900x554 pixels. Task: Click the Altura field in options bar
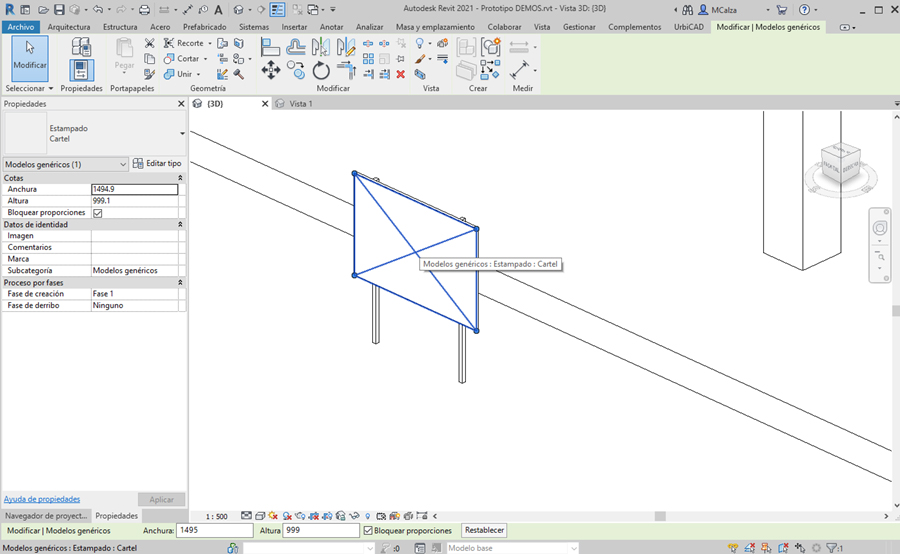coord(320,530)
